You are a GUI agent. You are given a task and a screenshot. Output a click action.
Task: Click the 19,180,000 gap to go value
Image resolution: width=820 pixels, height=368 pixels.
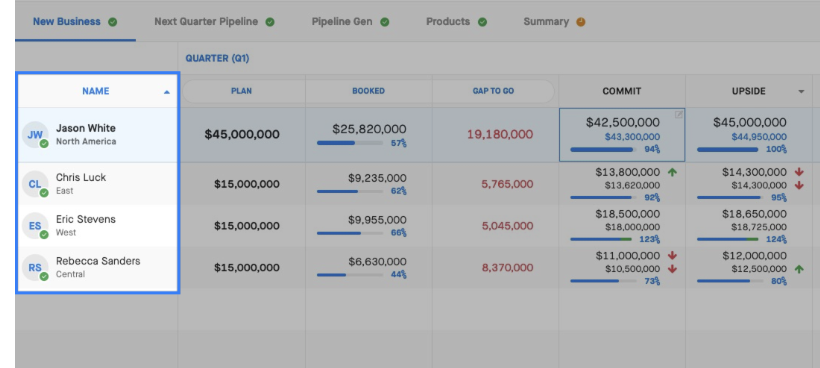click(500, 134)
